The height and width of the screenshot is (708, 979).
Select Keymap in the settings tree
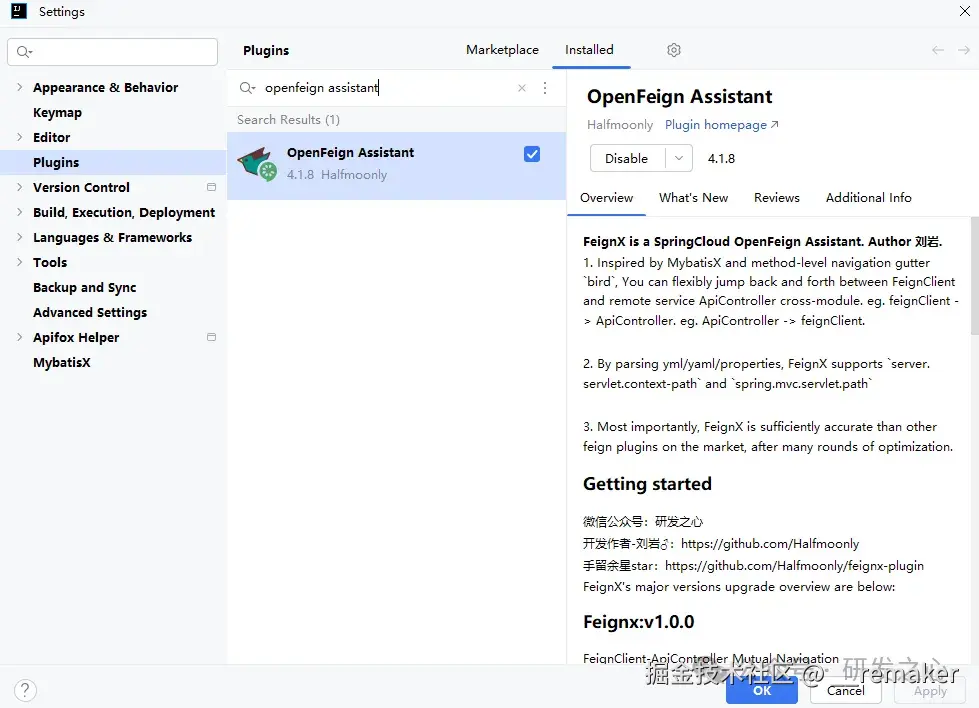57,112
